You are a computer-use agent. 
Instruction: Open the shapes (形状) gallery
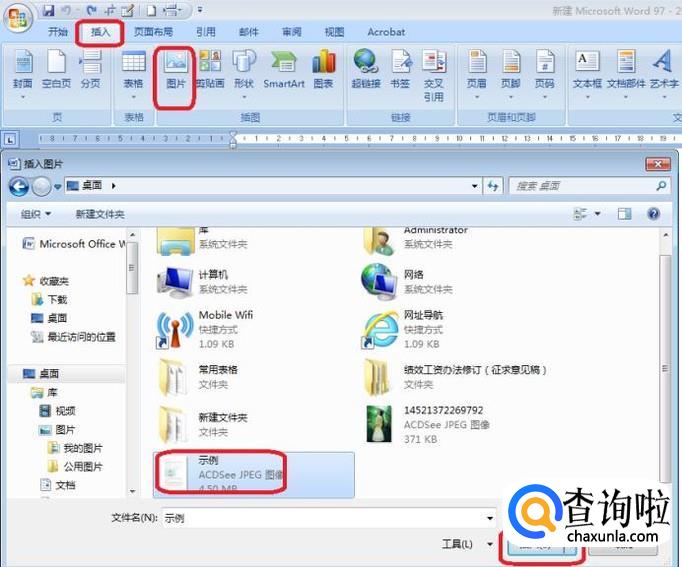[244, 75]
